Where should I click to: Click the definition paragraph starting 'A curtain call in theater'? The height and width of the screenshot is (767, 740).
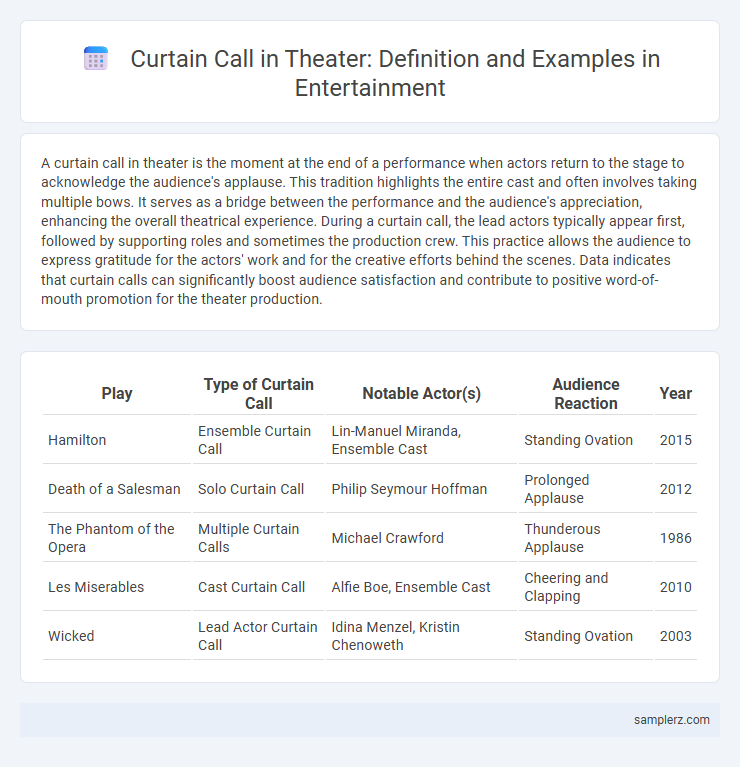point(369,231)
